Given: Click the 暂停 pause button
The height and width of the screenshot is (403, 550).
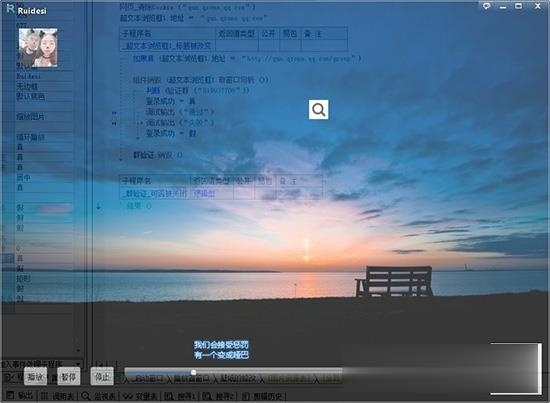Looking at the screenshot, I should click(68, 376).
